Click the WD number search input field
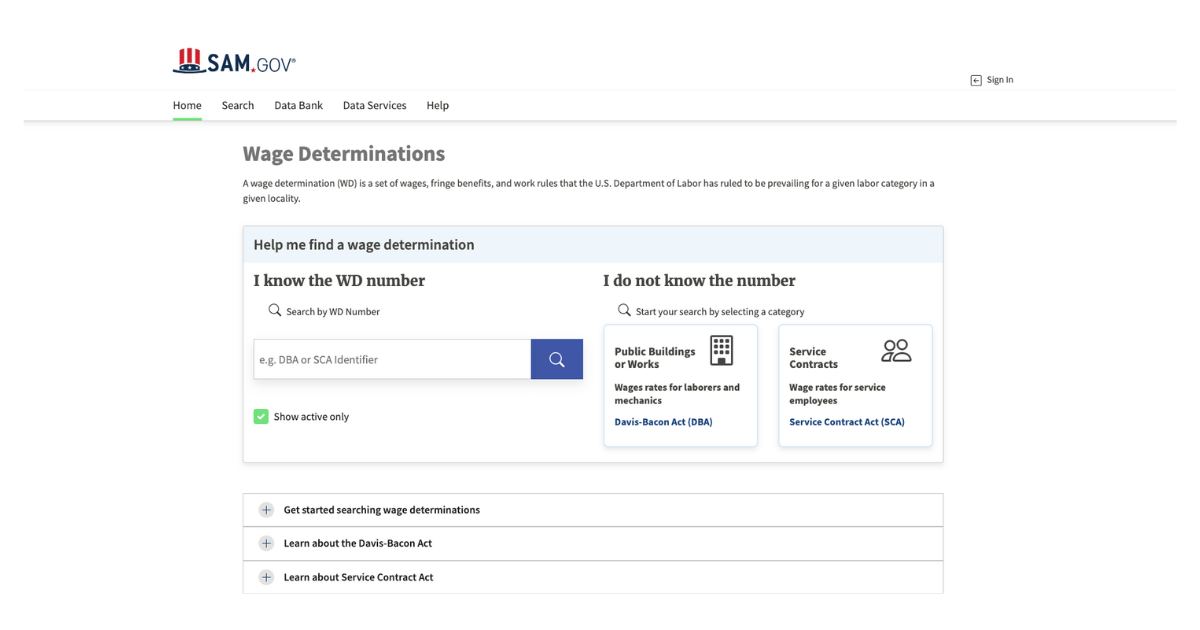1200x630 pixels. [390, 358]
